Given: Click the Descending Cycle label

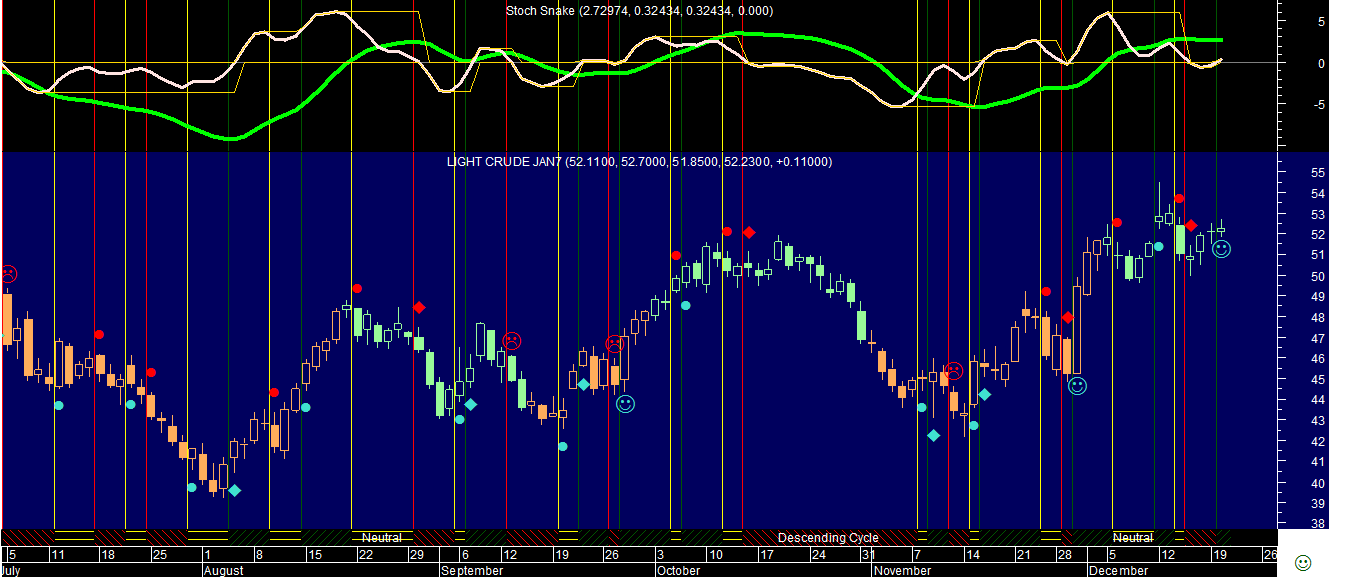Looking at the screenshot, I should tap(828, 538).
